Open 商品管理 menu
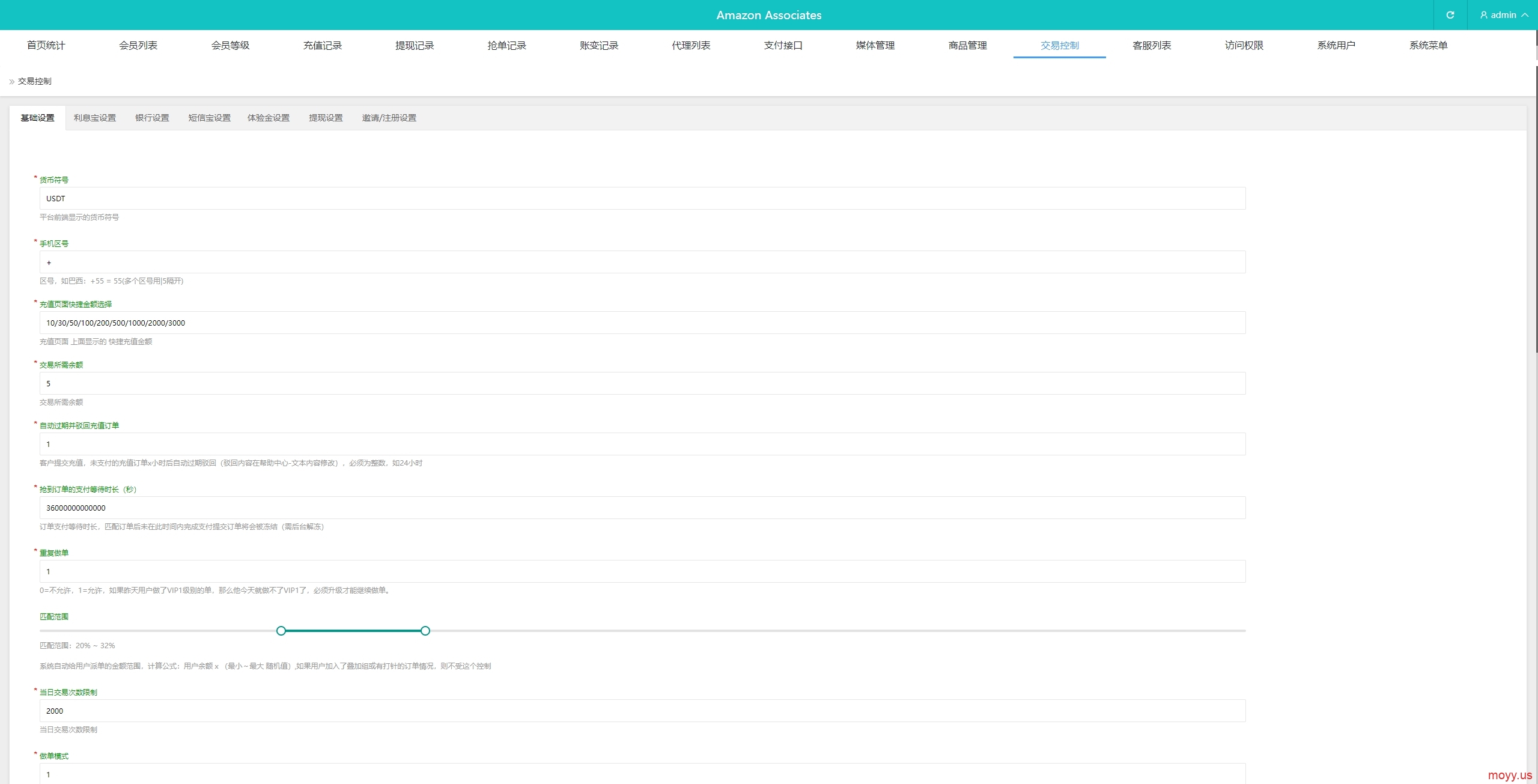Screen dimensions: 1538x784 [967, 45]
